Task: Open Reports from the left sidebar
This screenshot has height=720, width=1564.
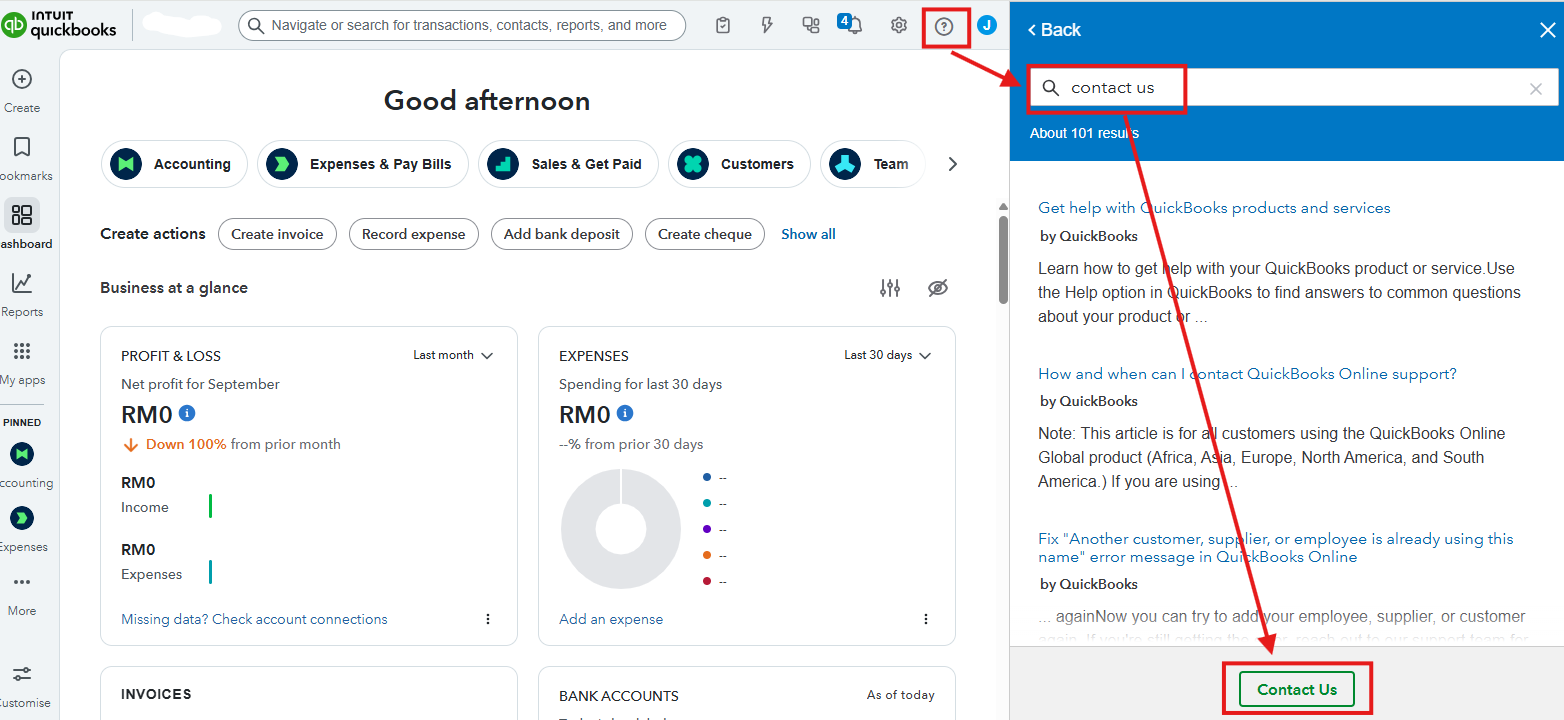Action: pyautogui.click(x=22, y=284)
